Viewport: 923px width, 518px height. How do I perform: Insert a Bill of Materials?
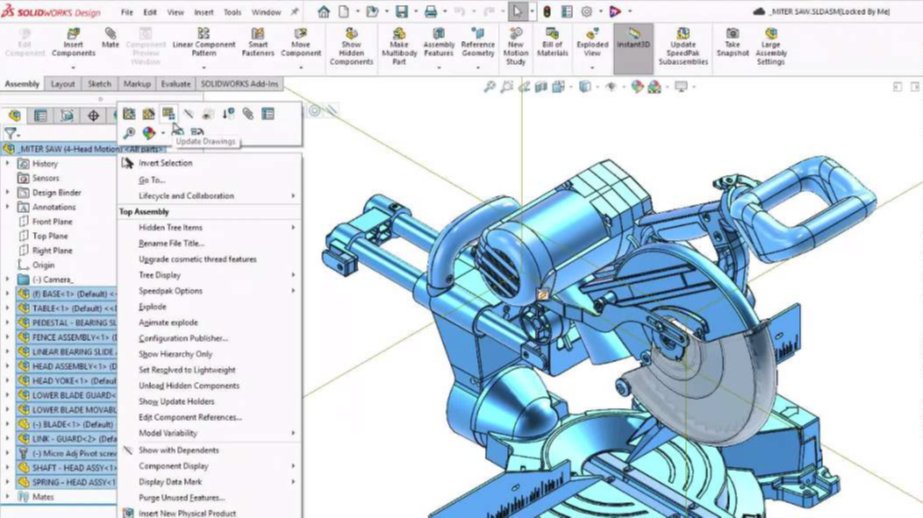point(552,42)
